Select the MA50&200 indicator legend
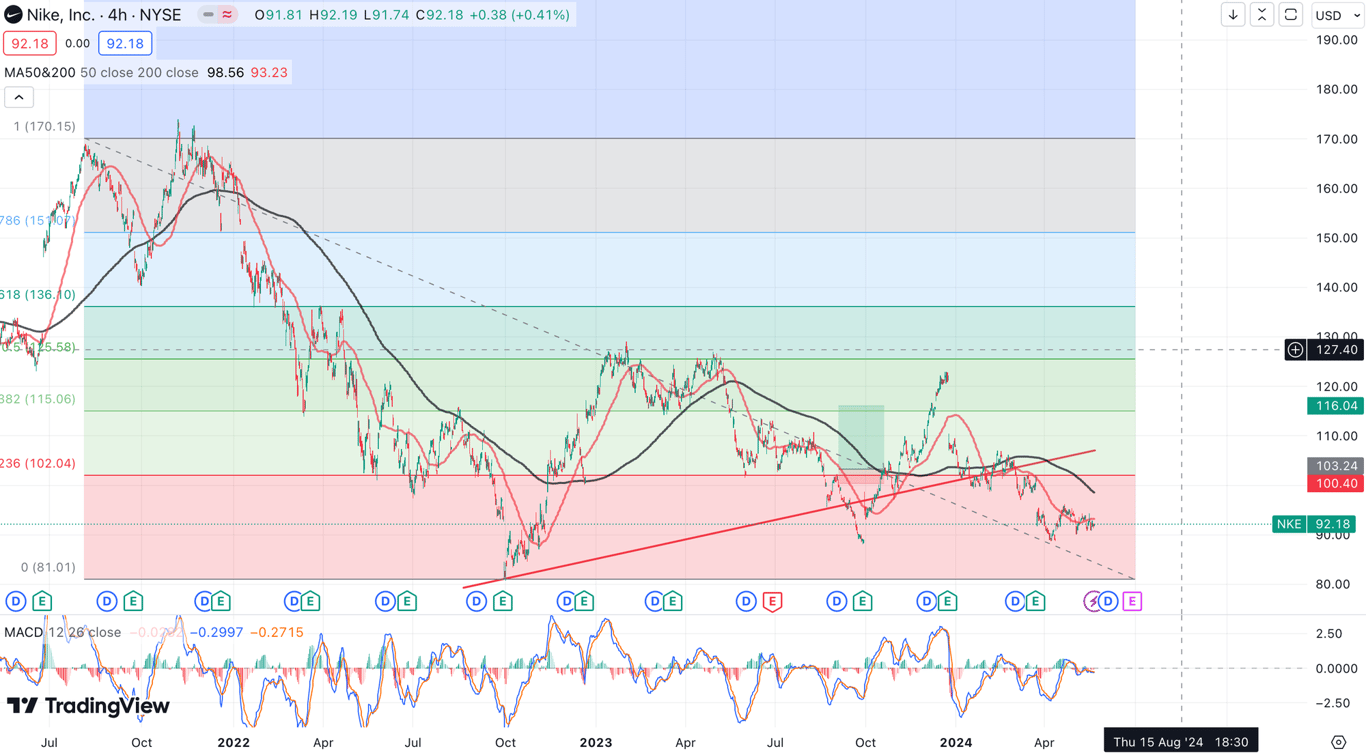Viewport: 1366px width, 753px height. point(39,72)
